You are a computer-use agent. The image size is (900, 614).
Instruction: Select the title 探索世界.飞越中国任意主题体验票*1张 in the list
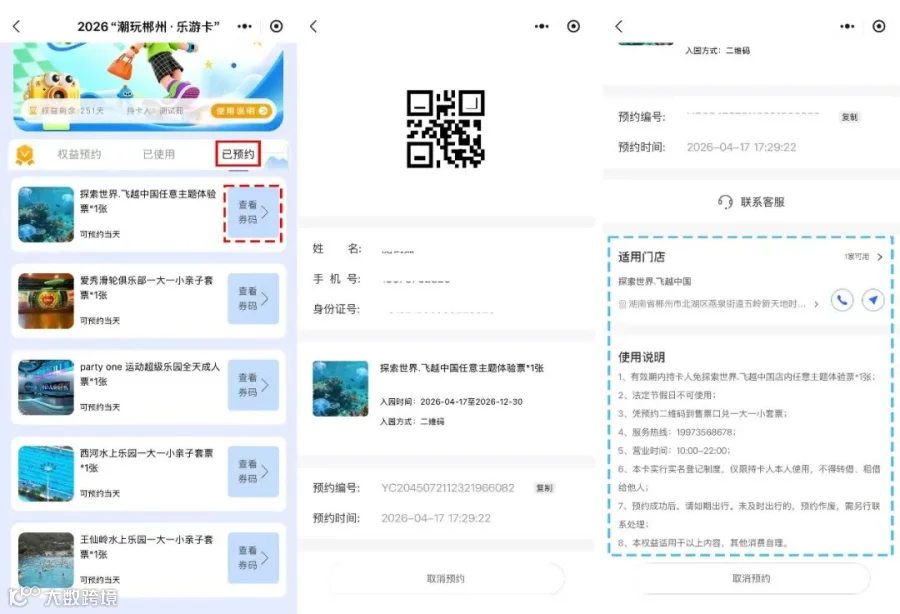(148, 201)
